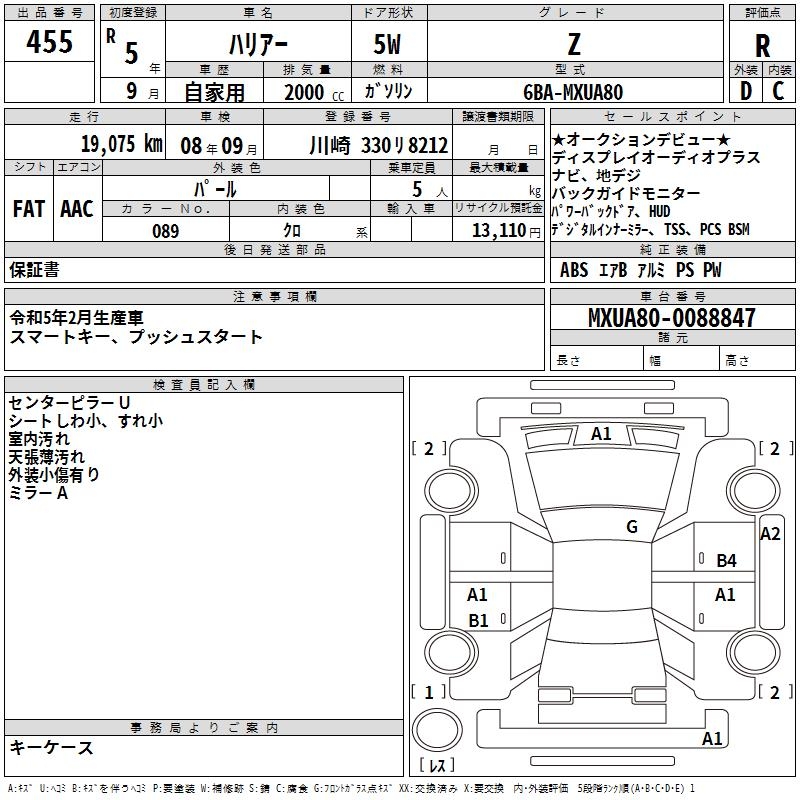The width and height of the screenshot is (800, 800).
Task: Select the [レス] spare tire label
Action: [x=438, y=767]
